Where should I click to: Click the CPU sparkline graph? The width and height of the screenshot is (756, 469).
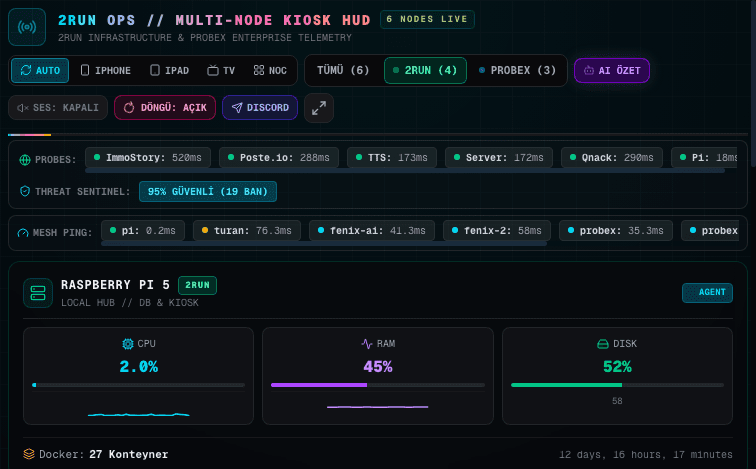(x=138, y=414)
